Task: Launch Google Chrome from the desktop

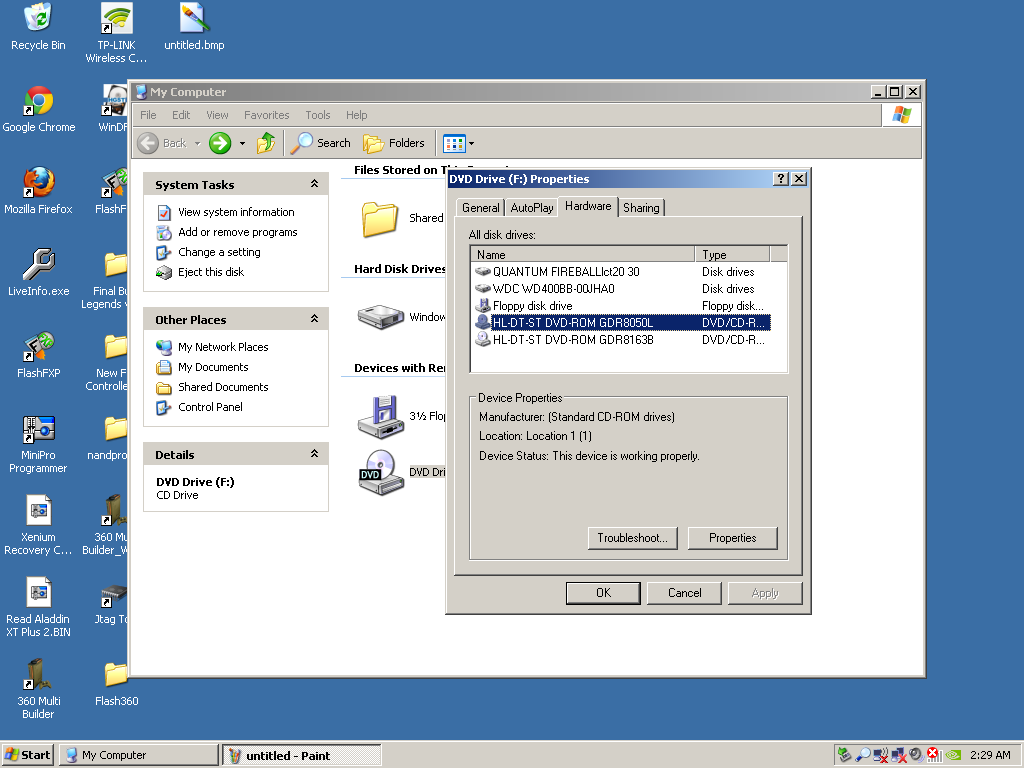Action: click(39, 109)
